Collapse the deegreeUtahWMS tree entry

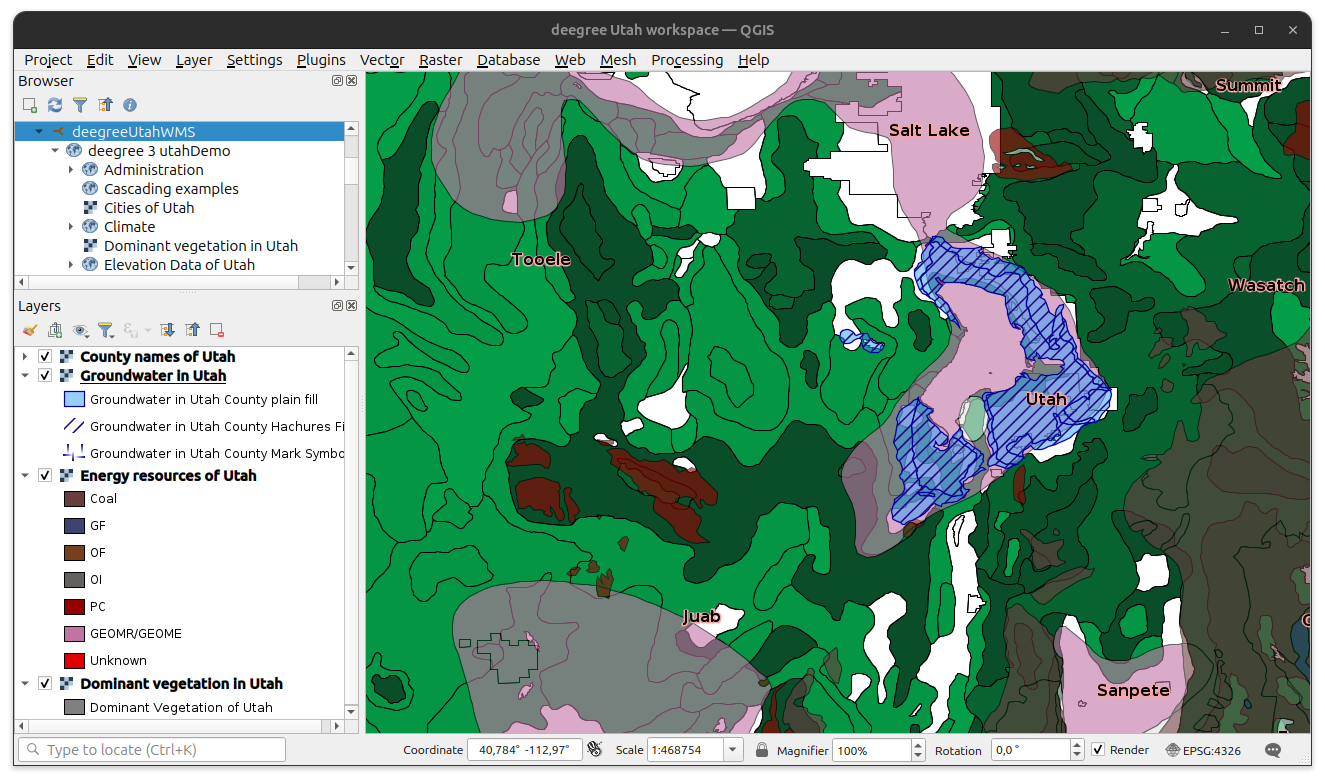pos(37,129)
